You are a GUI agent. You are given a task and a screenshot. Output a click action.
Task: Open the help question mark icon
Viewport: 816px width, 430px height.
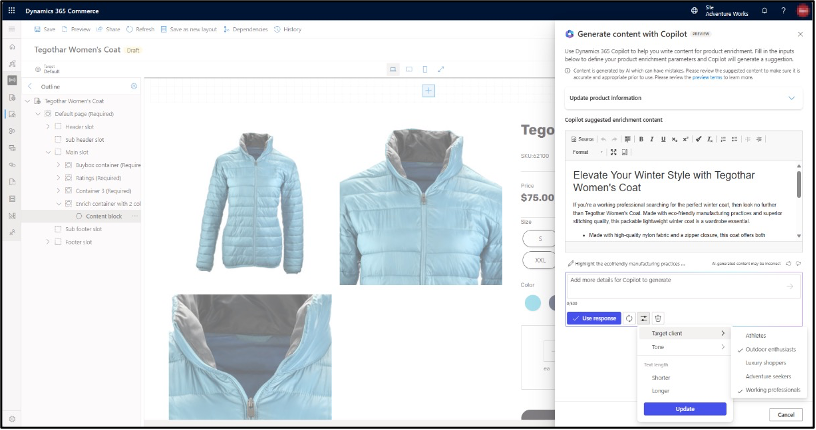coord(783,10)
